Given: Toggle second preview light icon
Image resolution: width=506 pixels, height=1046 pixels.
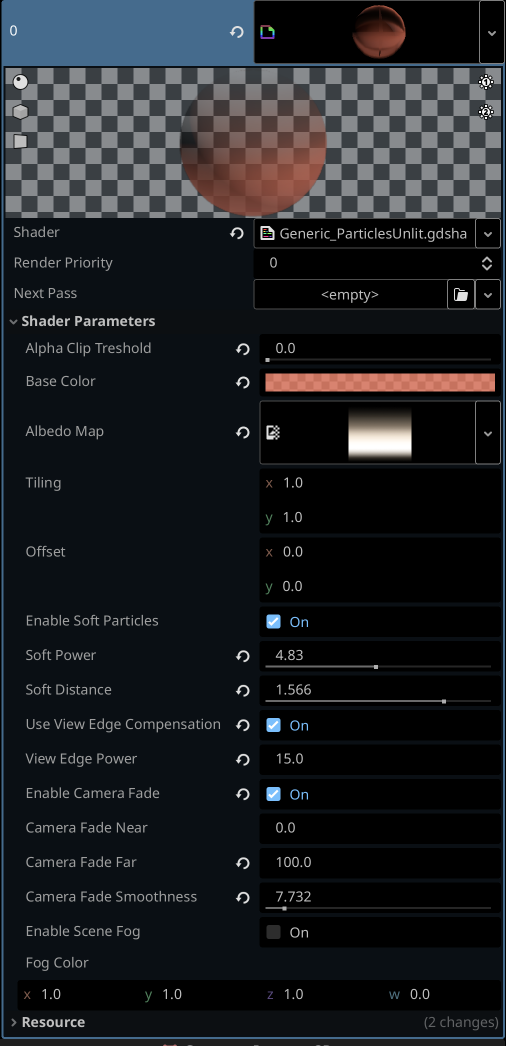Looking at the screenshot, I should click(x=486, y=111).
